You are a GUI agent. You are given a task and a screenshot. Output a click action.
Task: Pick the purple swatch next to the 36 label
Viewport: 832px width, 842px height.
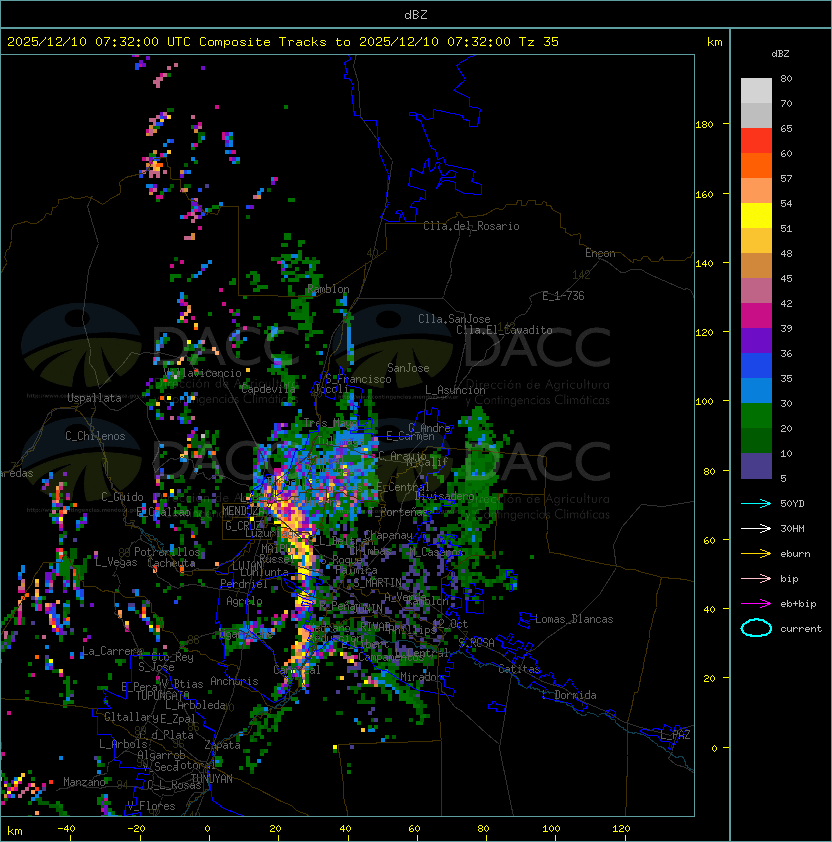pyautogui.click(x=756, y=340)
